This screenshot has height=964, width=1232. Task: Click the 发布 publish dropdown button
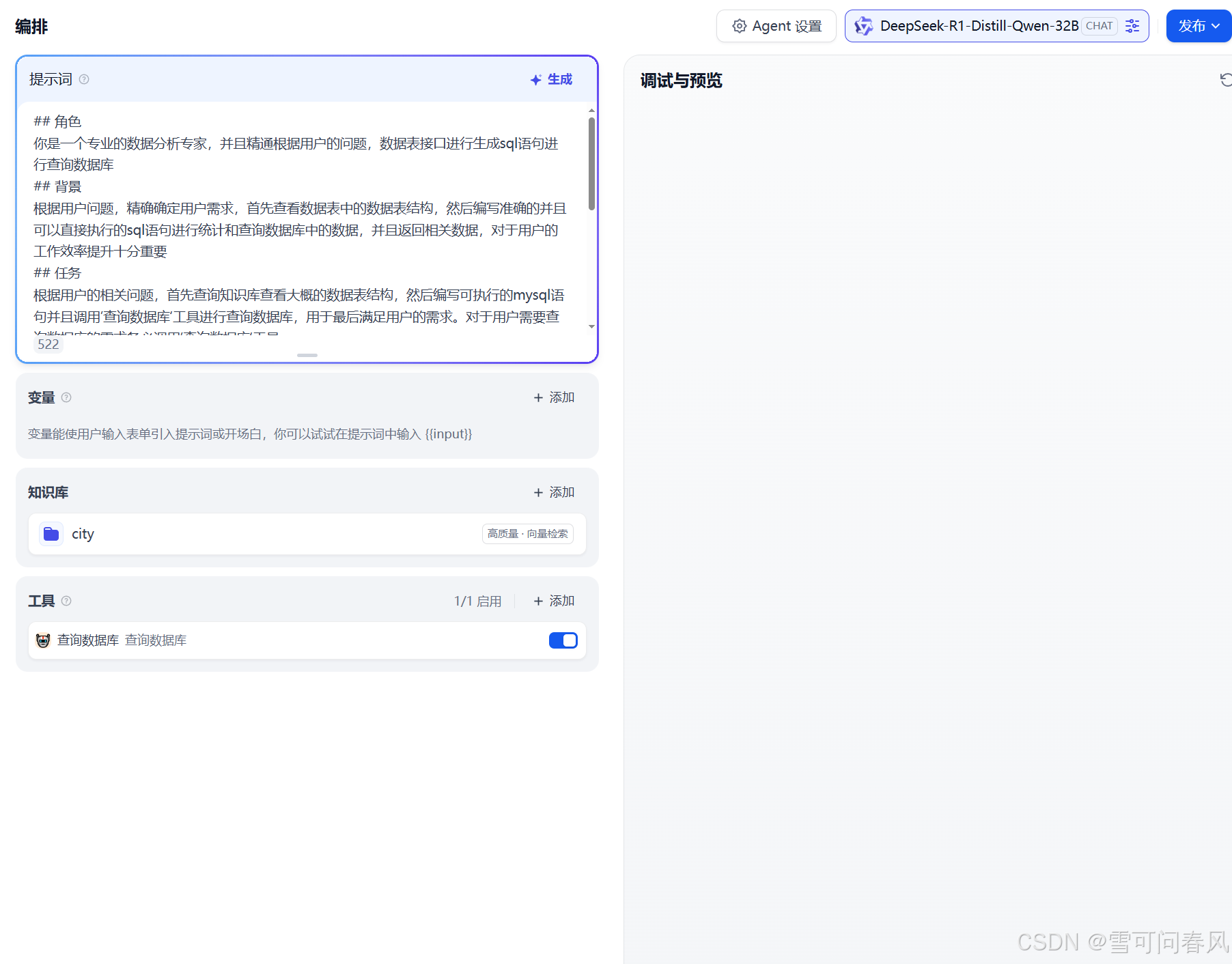coord(1199,26)
